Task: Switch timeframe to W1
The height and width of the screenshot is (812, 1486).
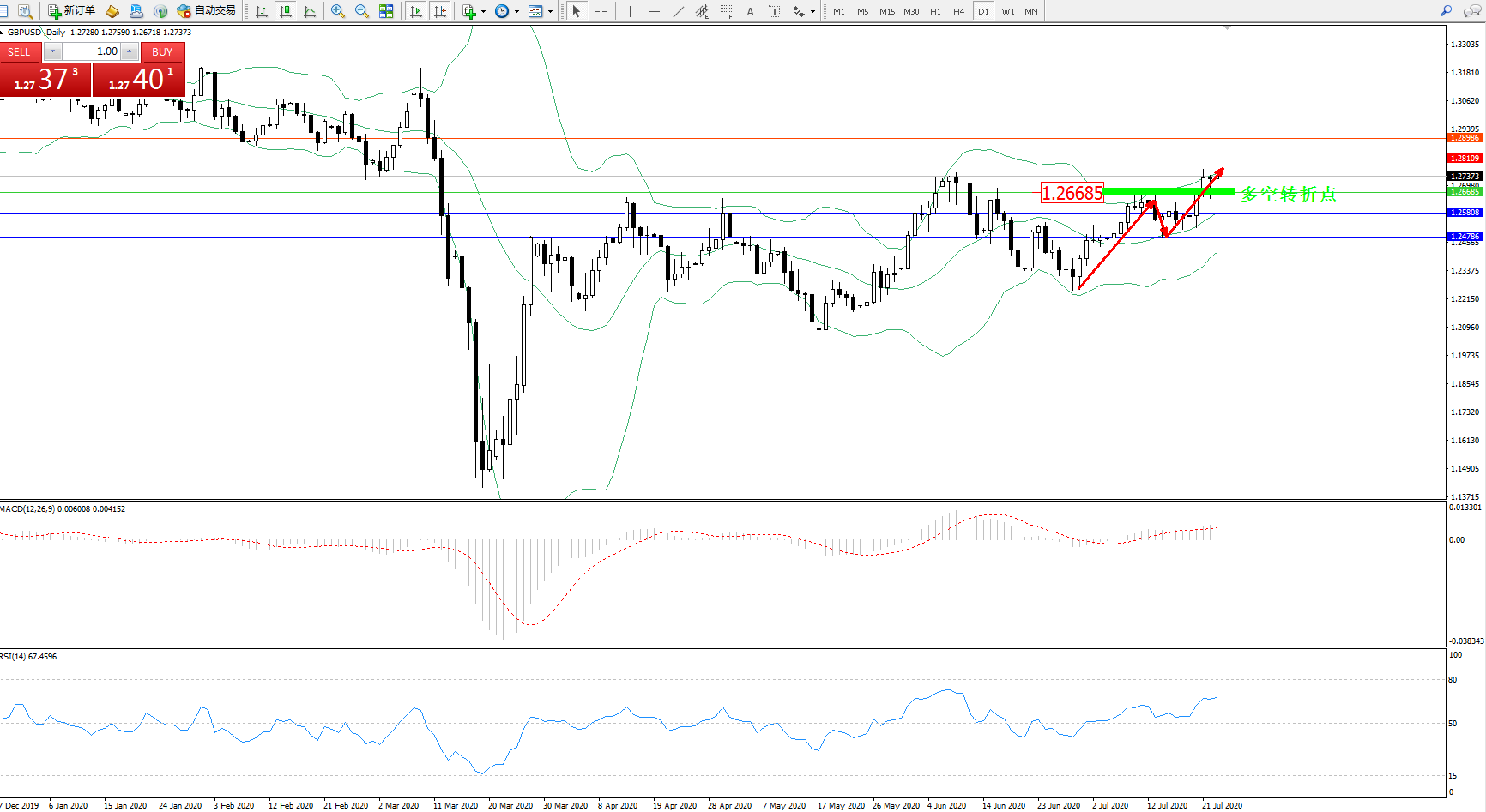Action: pos(1007,11)
